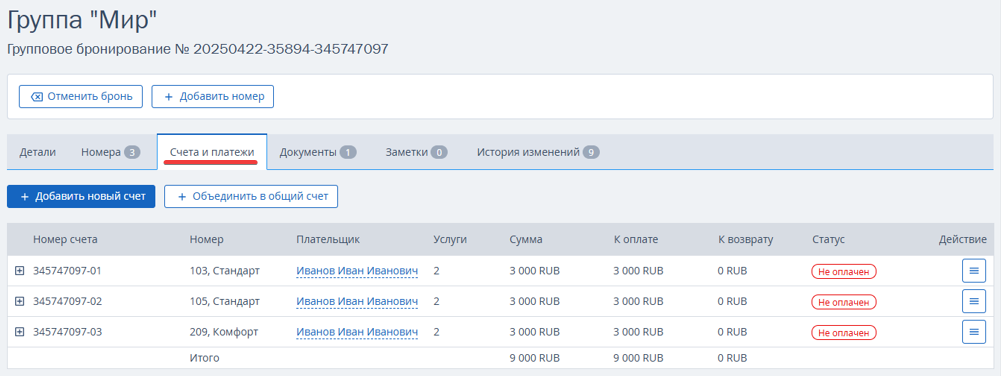Click the Отменить бронь button

[x=81, y=96]
